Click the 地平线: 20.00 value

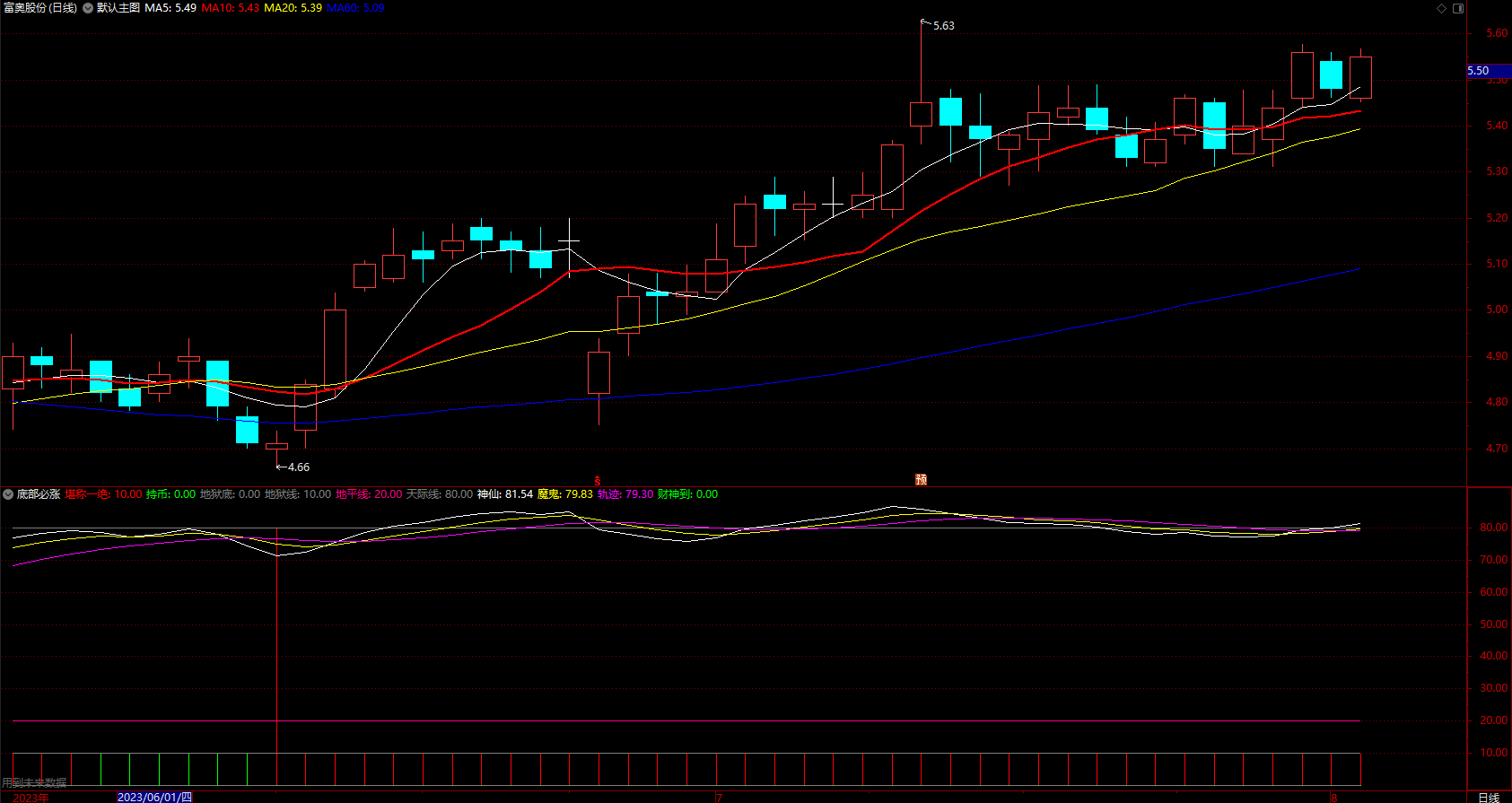pyautogui.click(x=369, y=494)
